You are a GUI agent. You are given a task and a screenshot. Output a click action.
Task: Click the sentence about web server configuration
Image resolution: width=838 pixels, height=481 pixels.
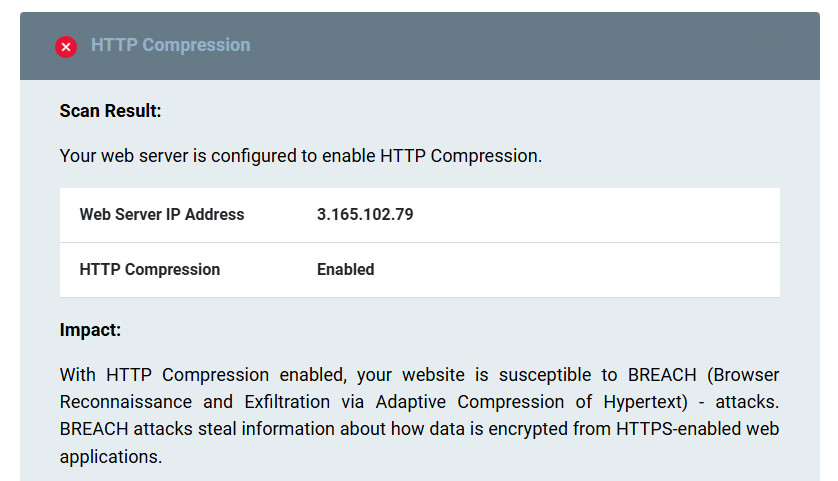click(x=301, y=156)
